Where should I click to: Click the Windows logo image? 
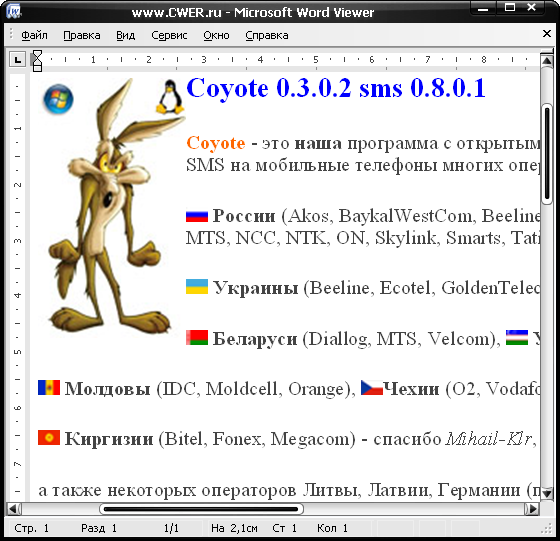coord(58,99)
